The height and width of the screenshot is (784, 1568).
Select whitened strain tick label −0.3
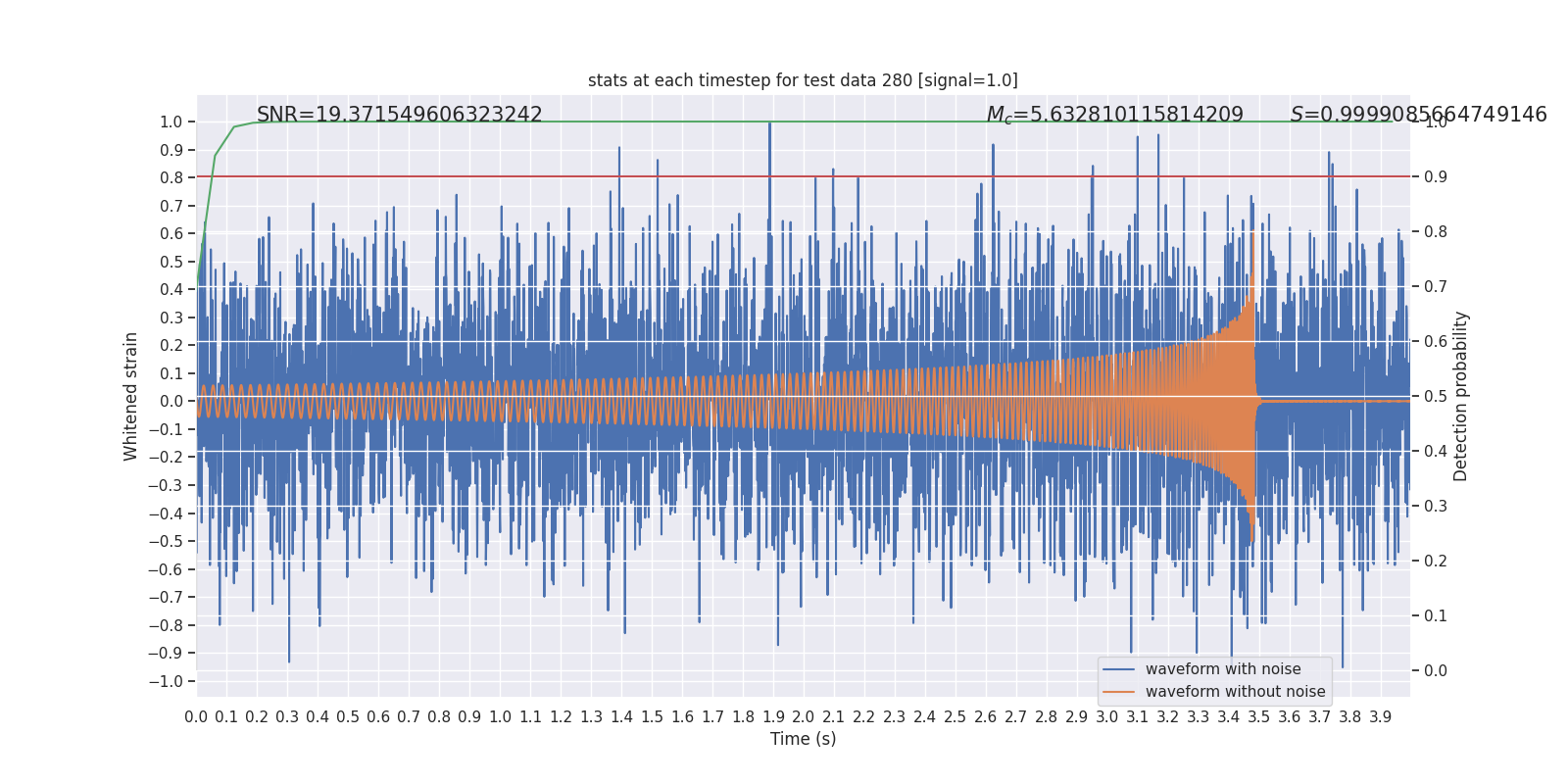coord(166,485)
